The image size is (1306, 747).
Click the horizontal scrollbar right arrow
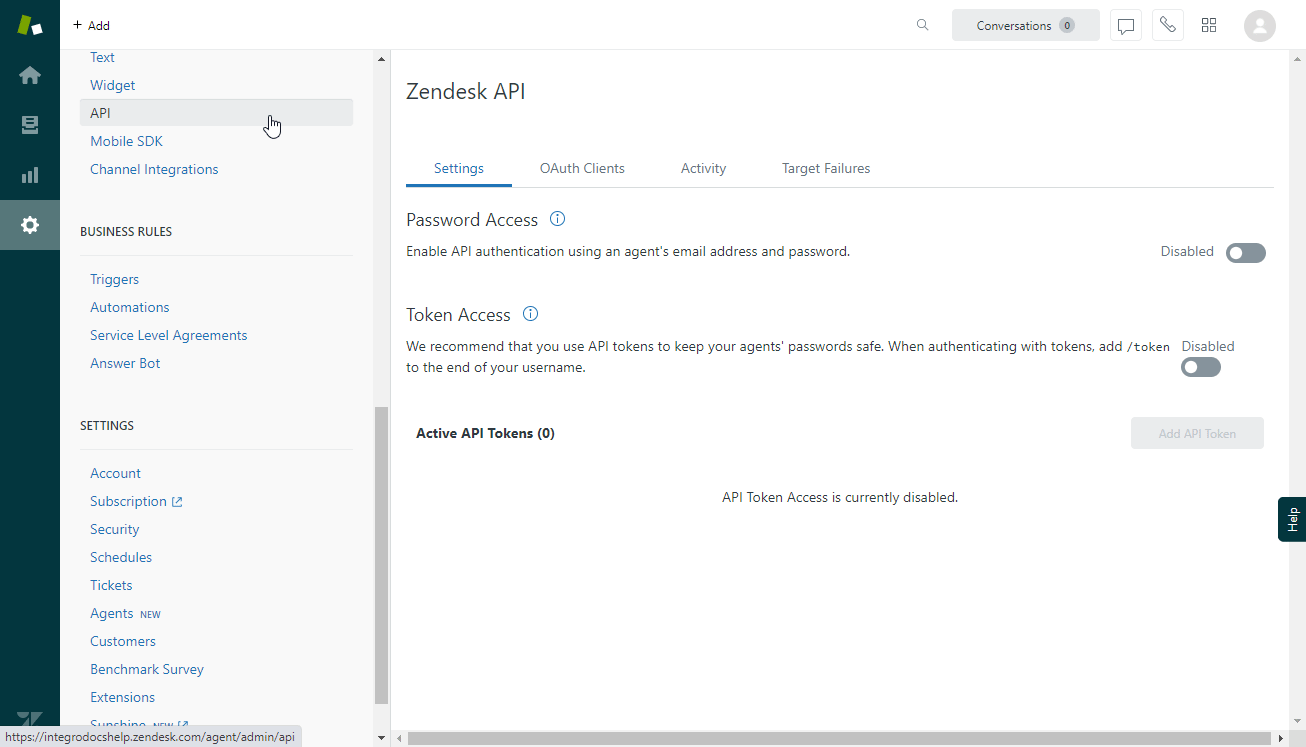pos(1281,739)
